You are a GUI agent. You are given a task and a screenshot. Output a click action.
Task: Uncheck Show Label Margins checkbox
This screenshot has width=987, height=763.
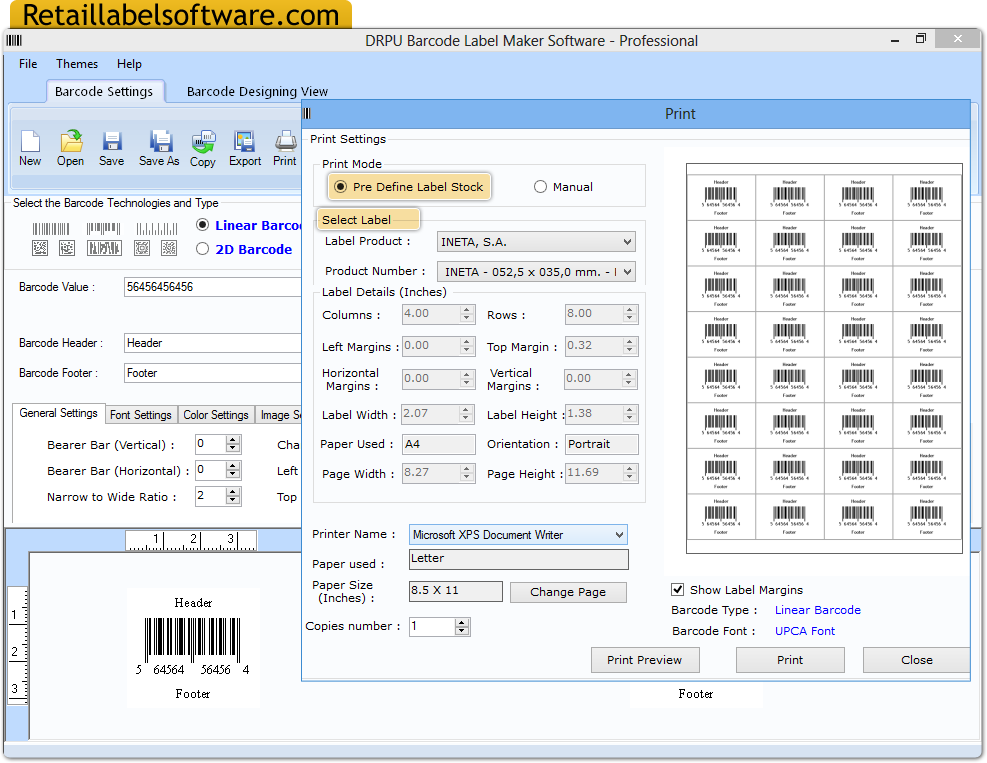678,590
